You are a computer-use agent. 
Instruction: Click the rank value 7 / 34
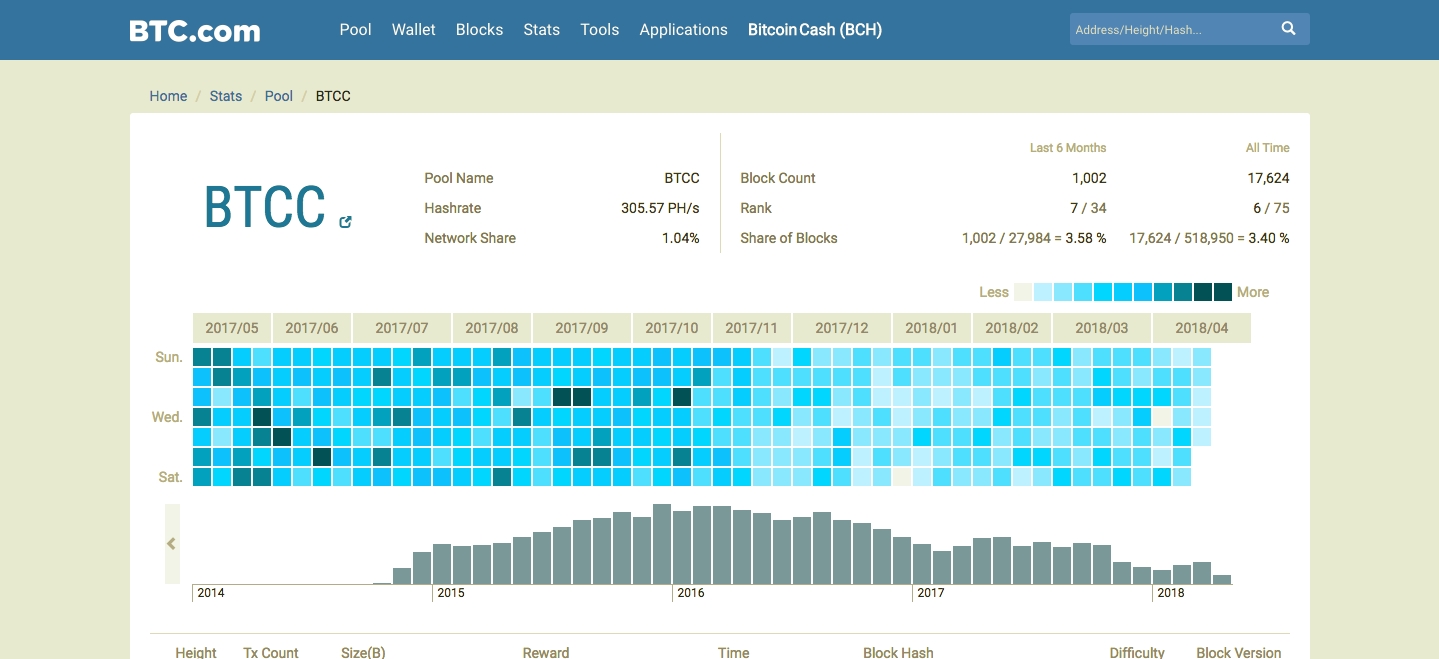1088,208
